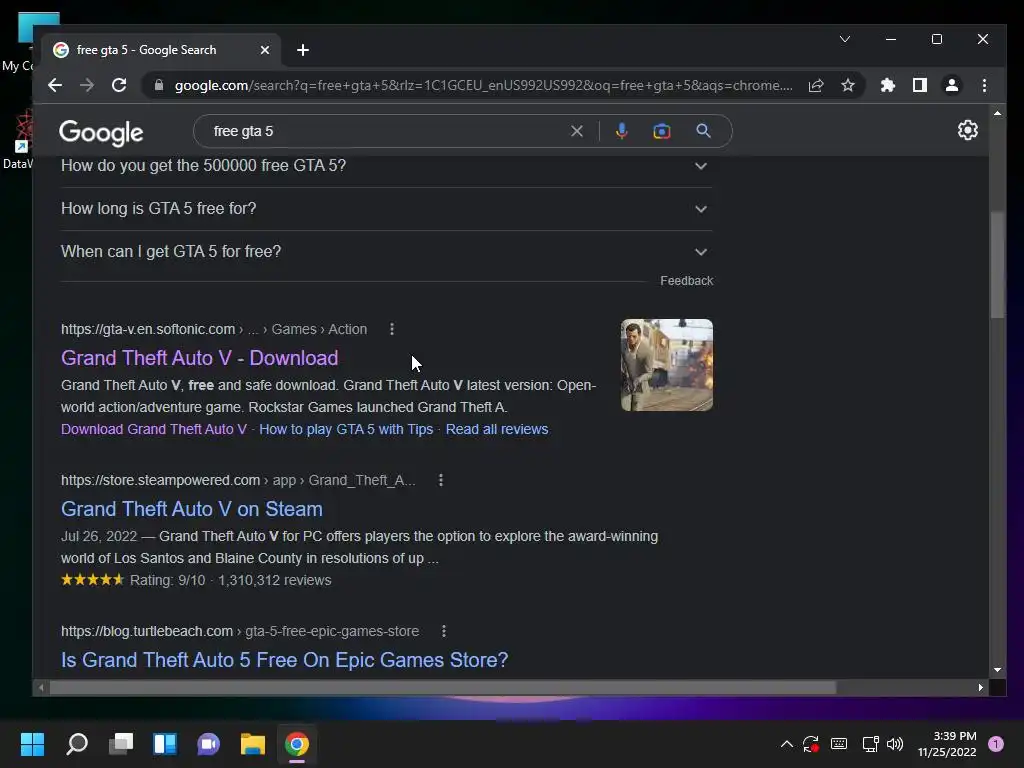Open the network tray icon
The width and height of the screenshot is (1024, 768).
870,744
